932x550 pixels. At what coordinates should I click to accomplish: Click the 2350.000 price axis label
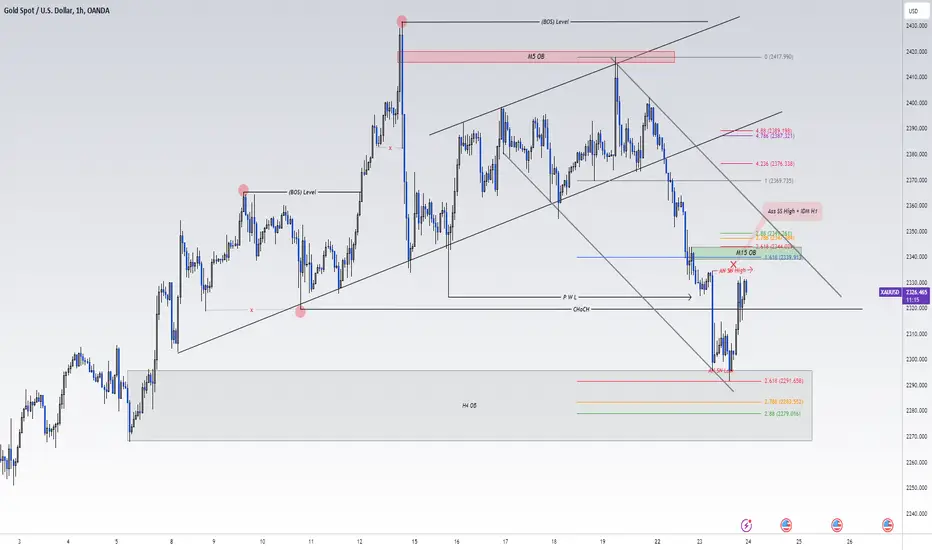916,231
